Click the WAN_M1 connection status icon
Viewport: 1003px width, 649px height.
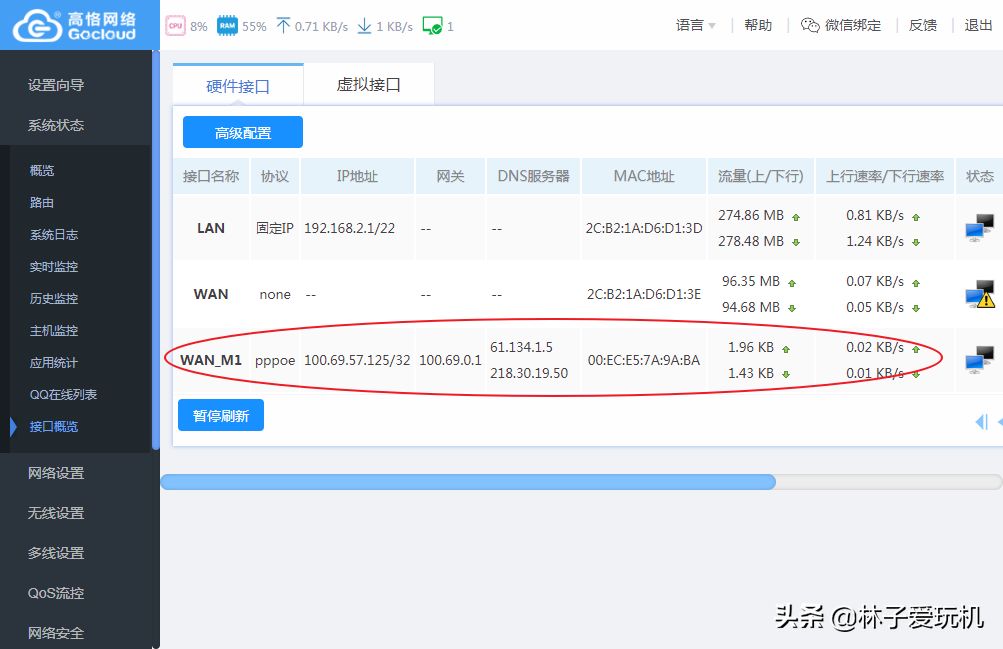pyautogui.click(x=979, y=360)
